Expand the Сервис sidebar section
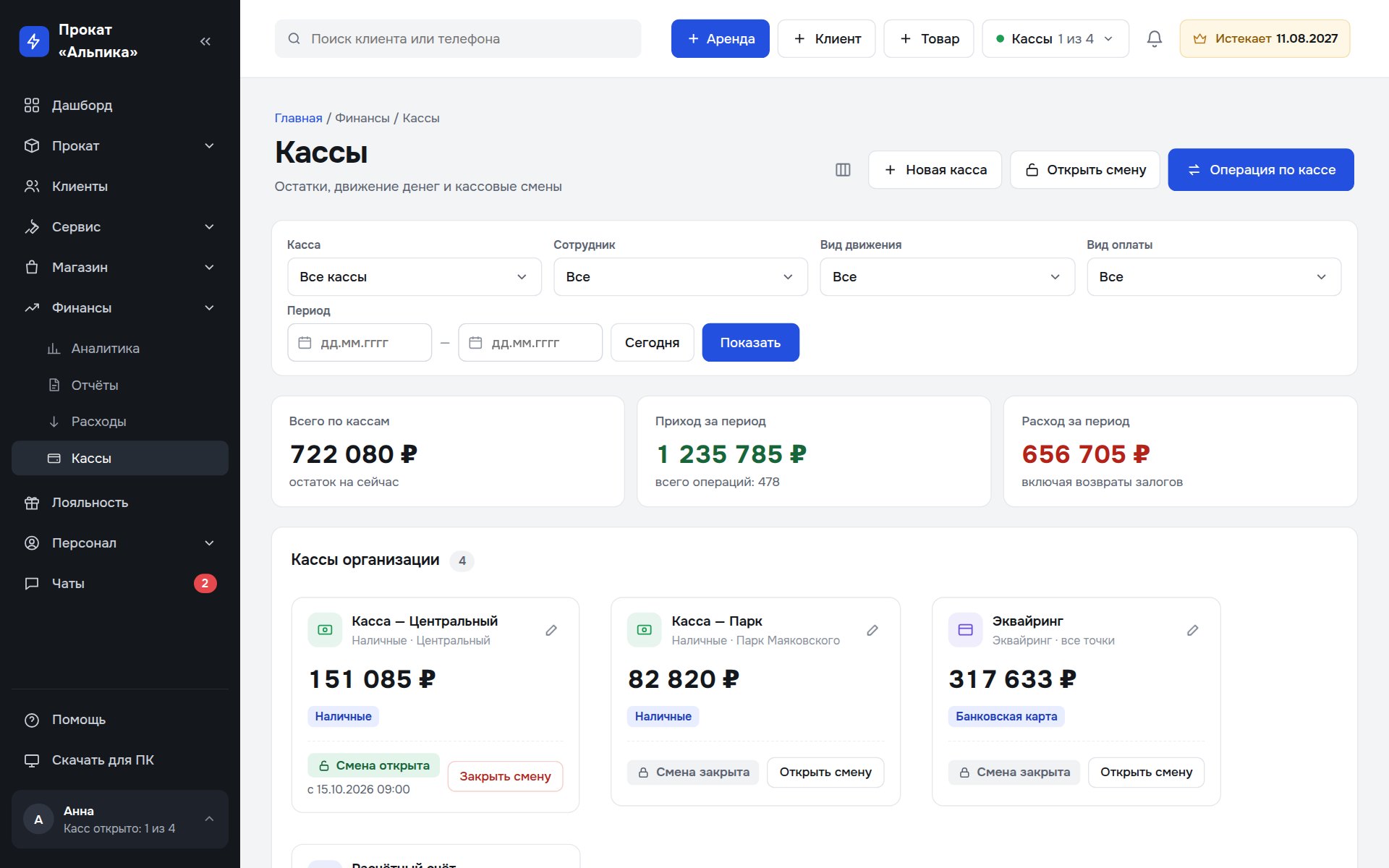The image size is (1389, 868). coord(120,226)
